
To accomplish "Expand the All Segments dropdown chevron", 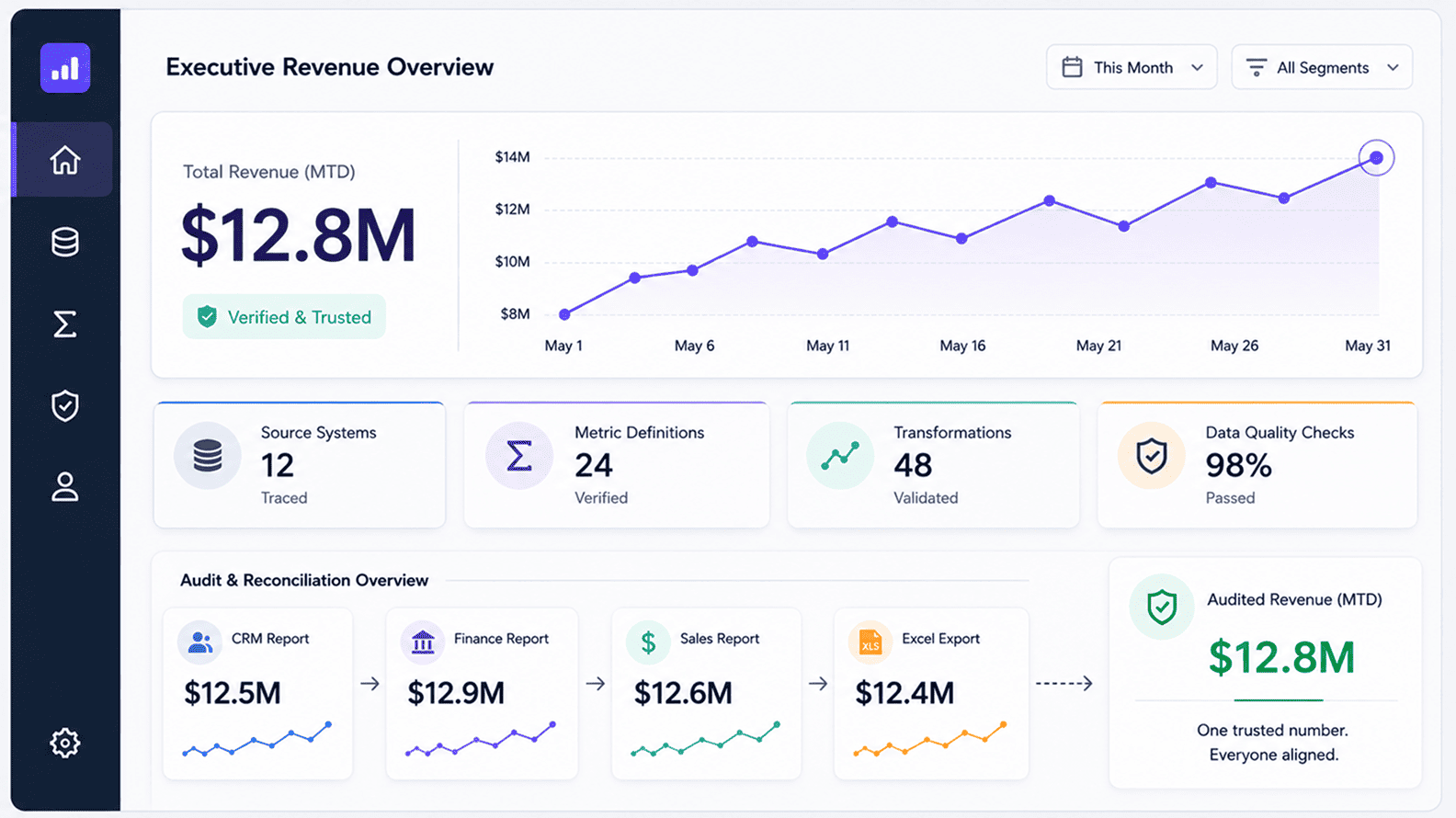I will click(x=1393, y=67).
